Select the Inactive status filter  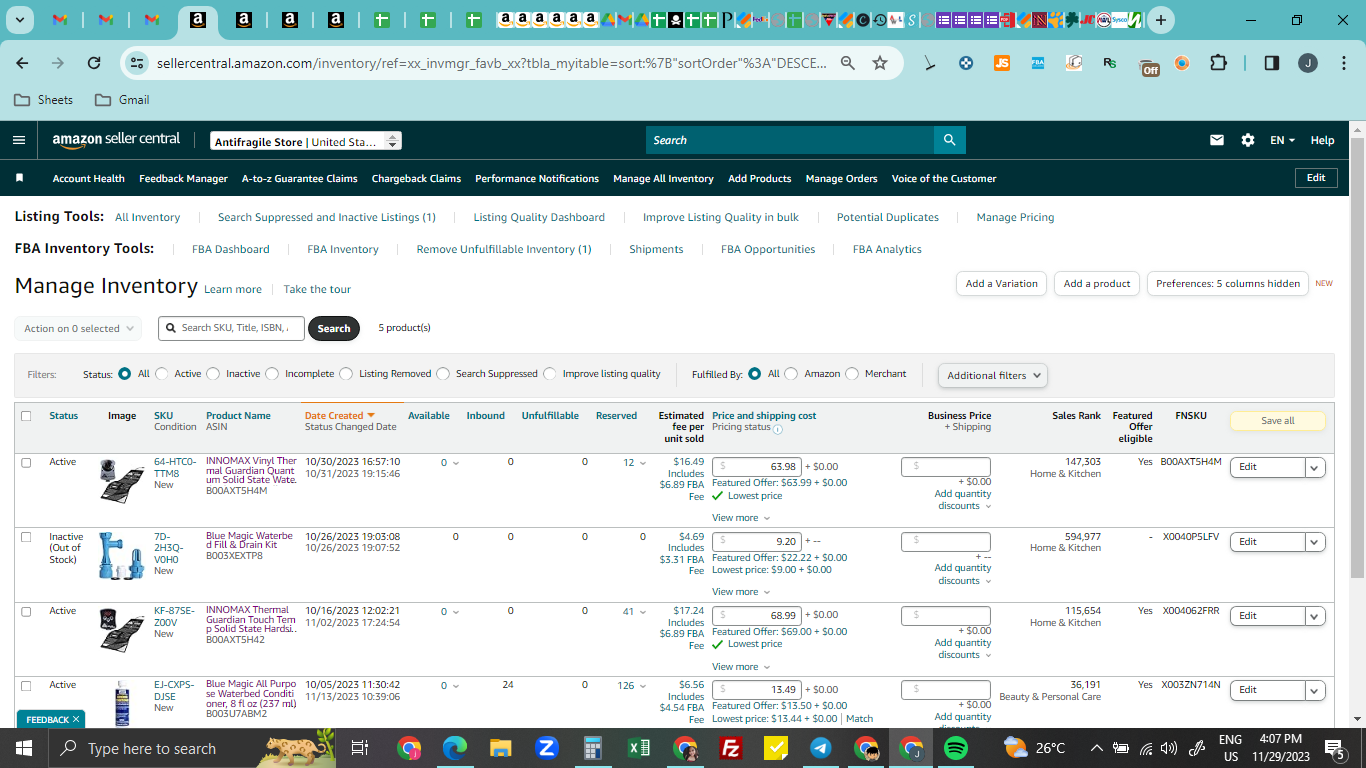[213, 374]
